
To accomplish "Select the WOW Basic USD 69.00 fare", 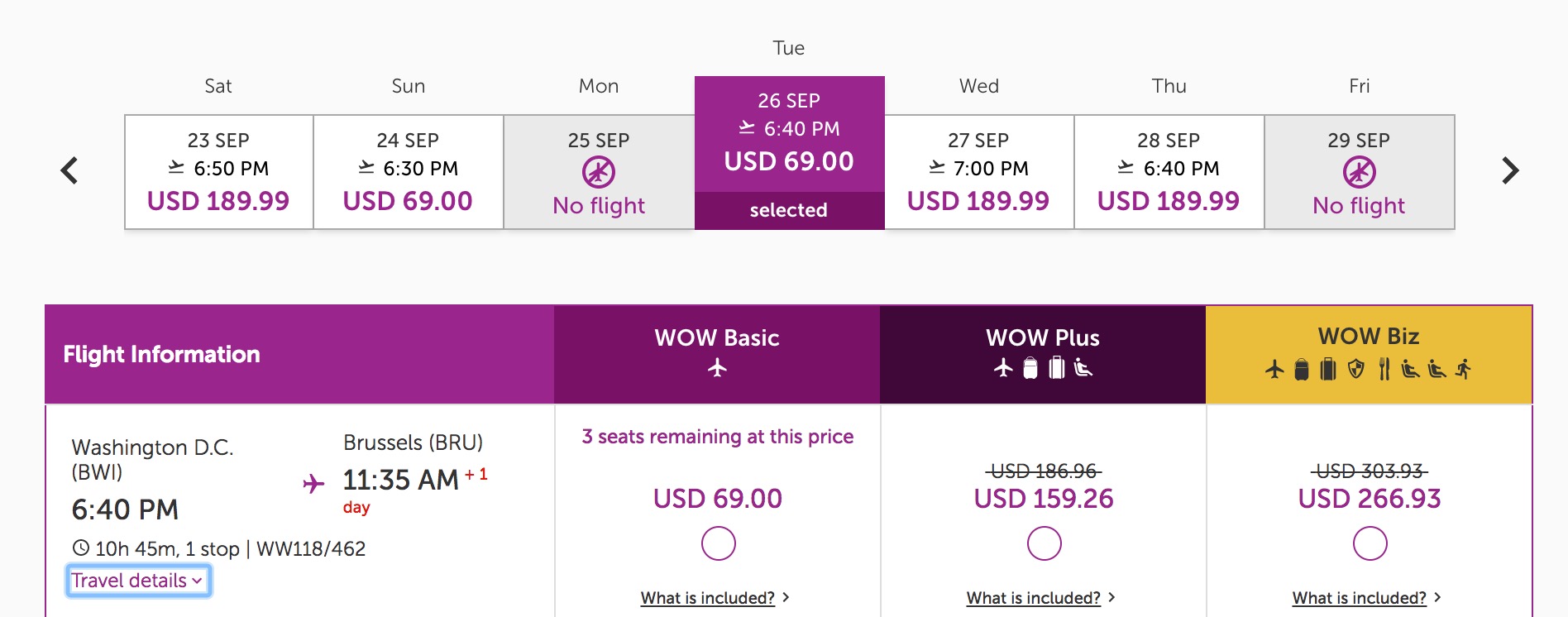I will click(x=718, y=543).
